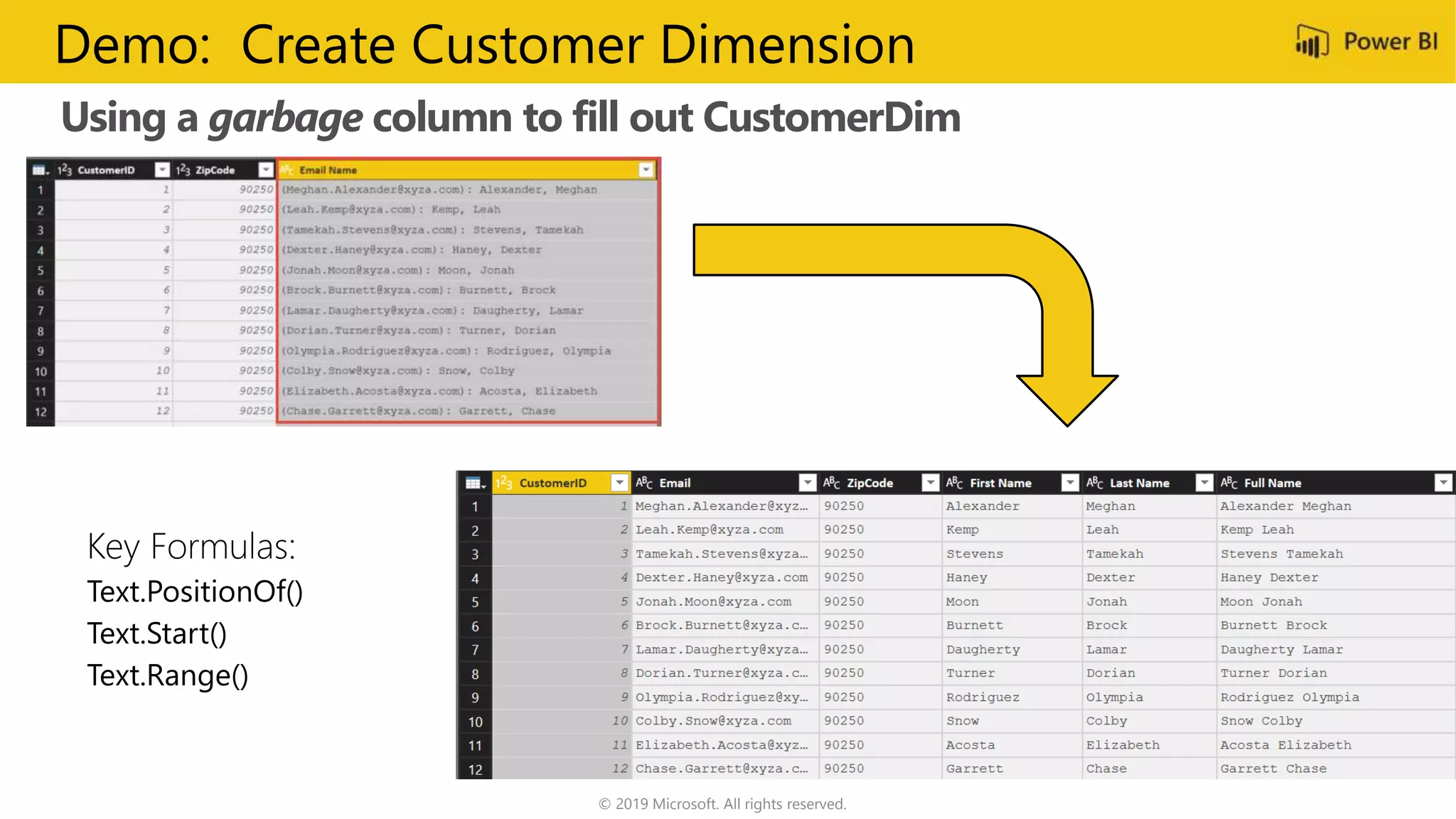This screenshot has height=819, width=1456.
Task: Open the top table CustomerID filter dropdown
Action: [162, 170]
